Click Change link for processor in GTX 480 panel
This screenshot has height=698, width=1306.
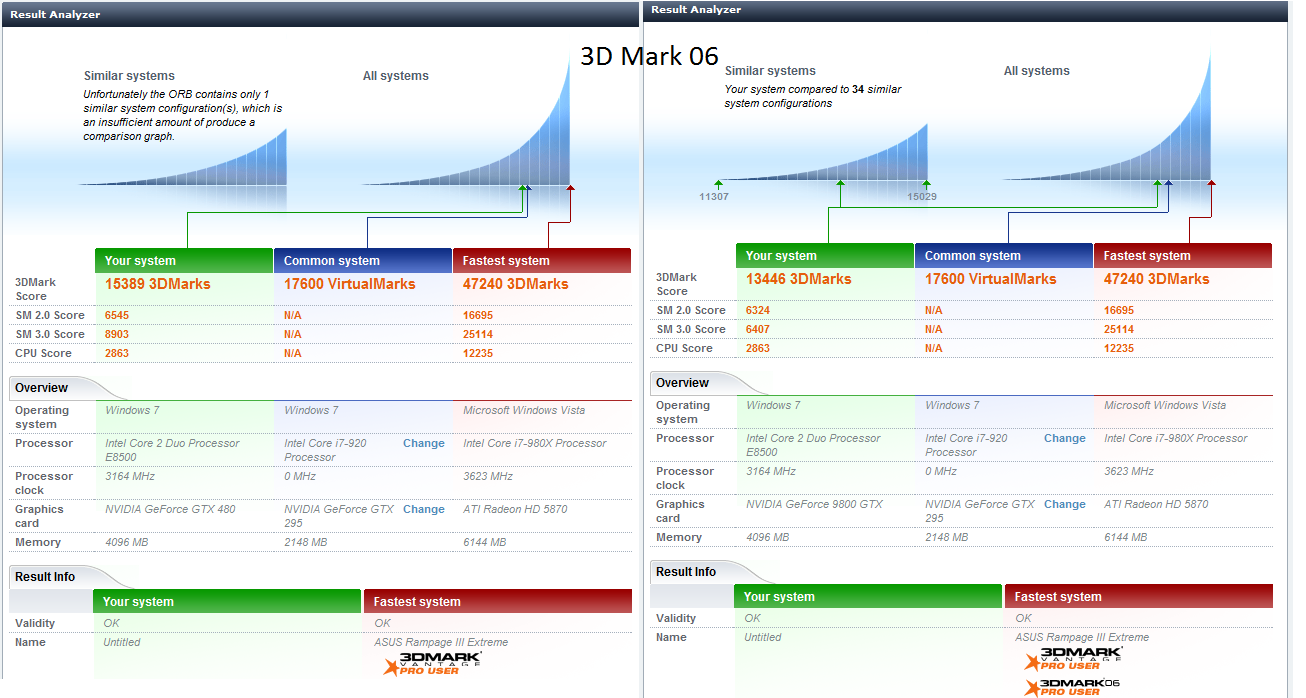pos(424,443)
